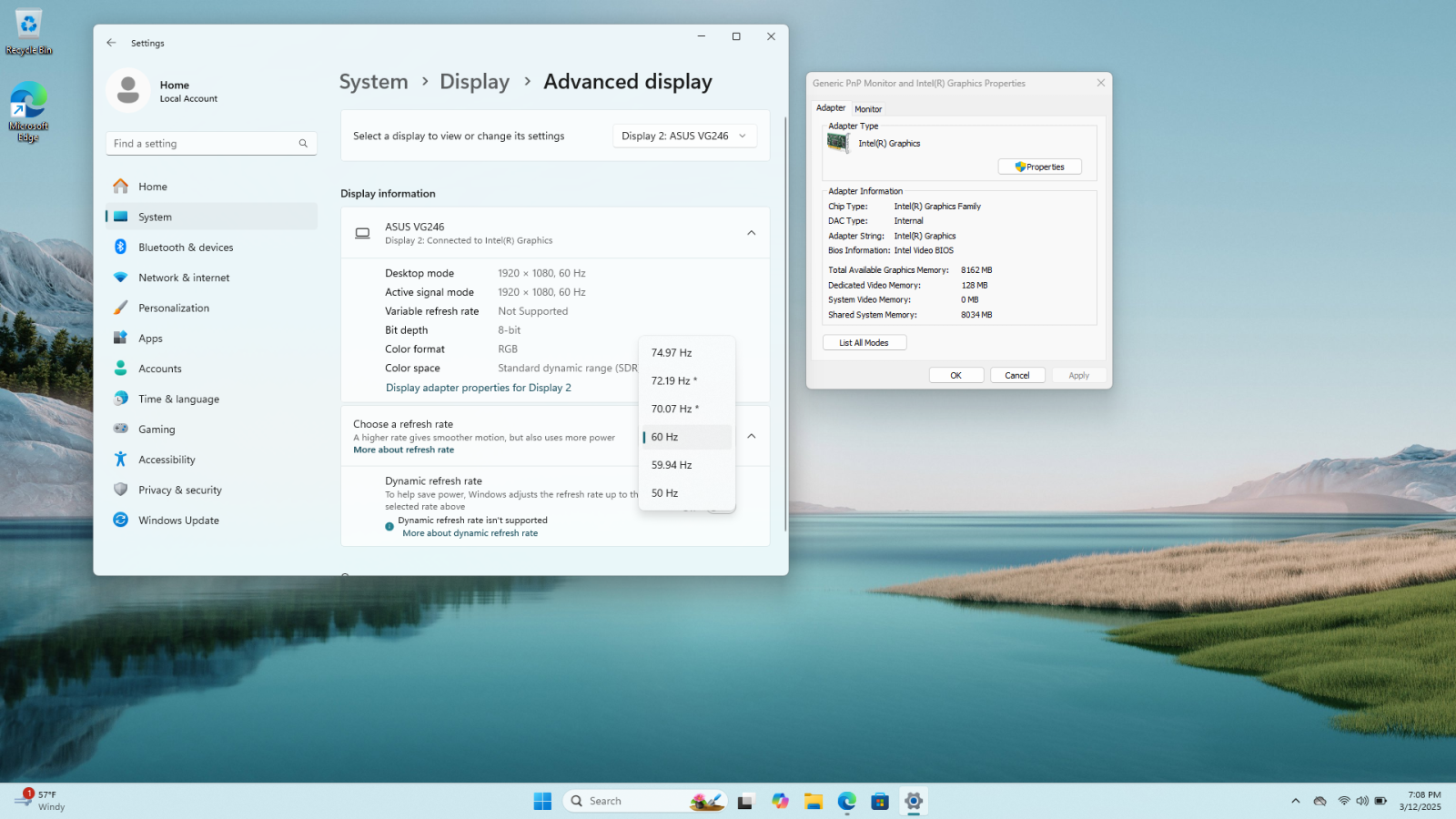Choose 59.94 Hz from the list
Image resolution: width=1456 pixels, height=819 pixels.
coord(672,465)
